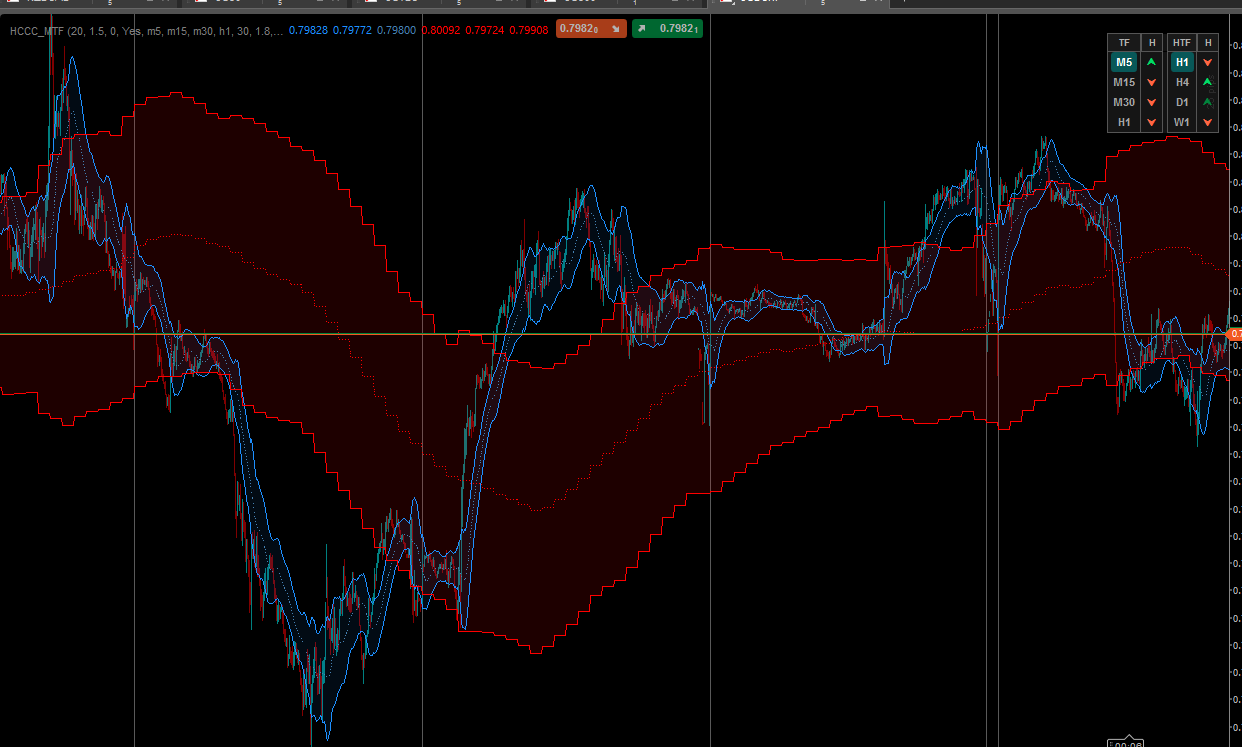Image resolution: width=1242 pixels, height=747 pixels.
Task: Select the M5 timeframe in the TF panel
Action: pos(1124,62)
